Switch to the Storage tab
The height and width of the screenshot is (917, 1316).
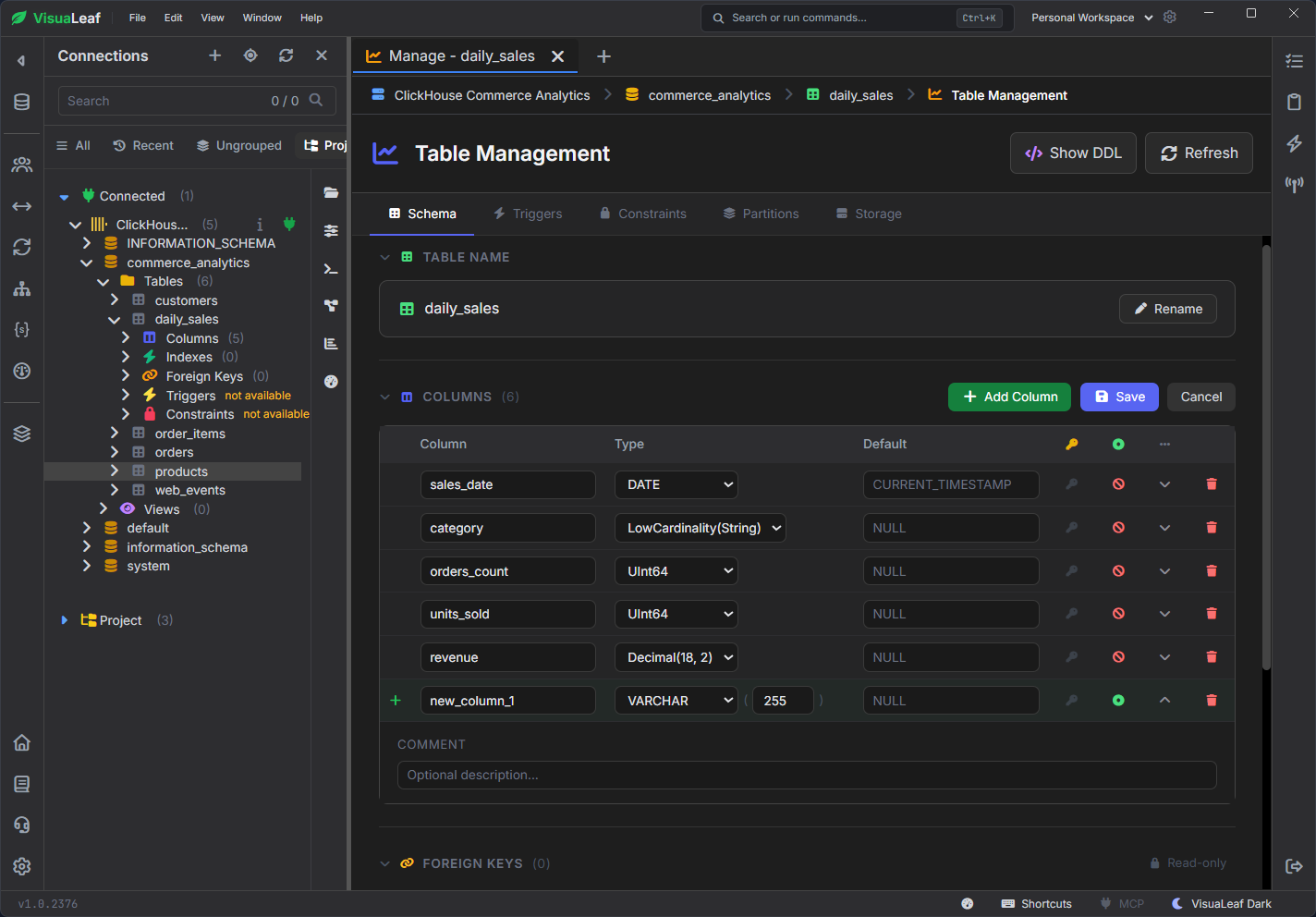click(x=869, y=214)
